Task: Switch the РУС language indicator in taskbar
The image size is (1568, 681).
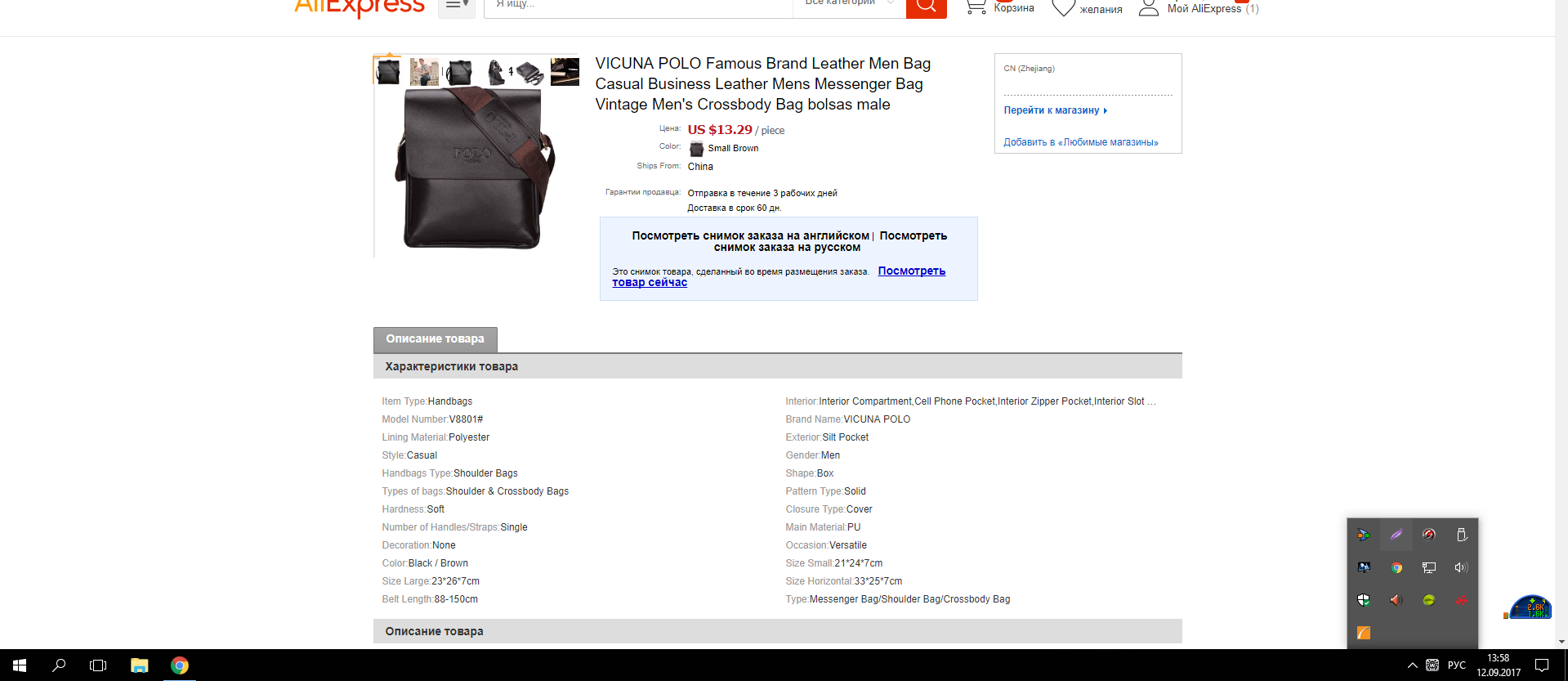Action: click(1457, 665)
